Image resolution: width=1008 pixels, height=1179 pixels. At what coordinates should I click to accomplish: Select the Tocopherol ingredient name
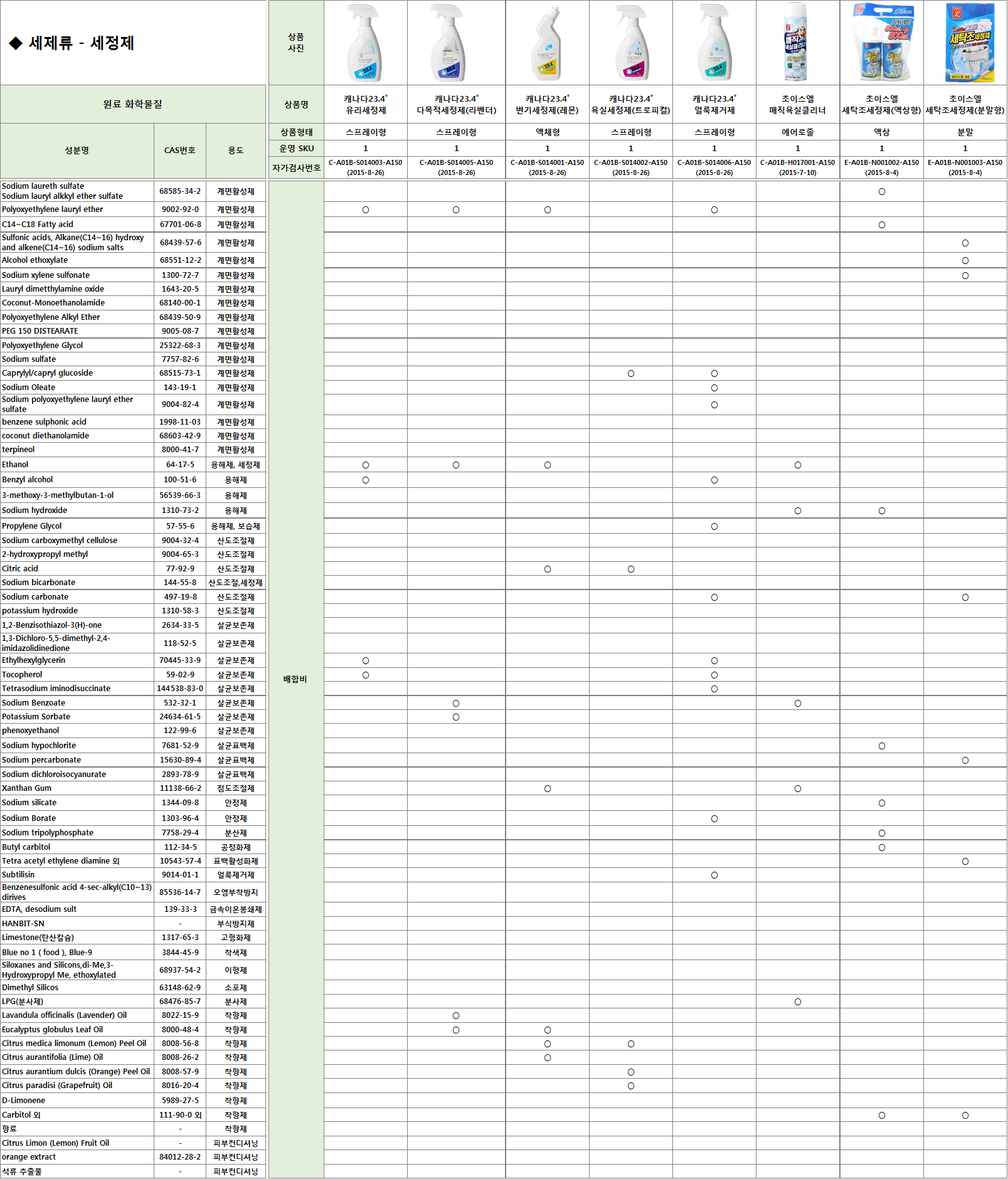click(22, 675)
